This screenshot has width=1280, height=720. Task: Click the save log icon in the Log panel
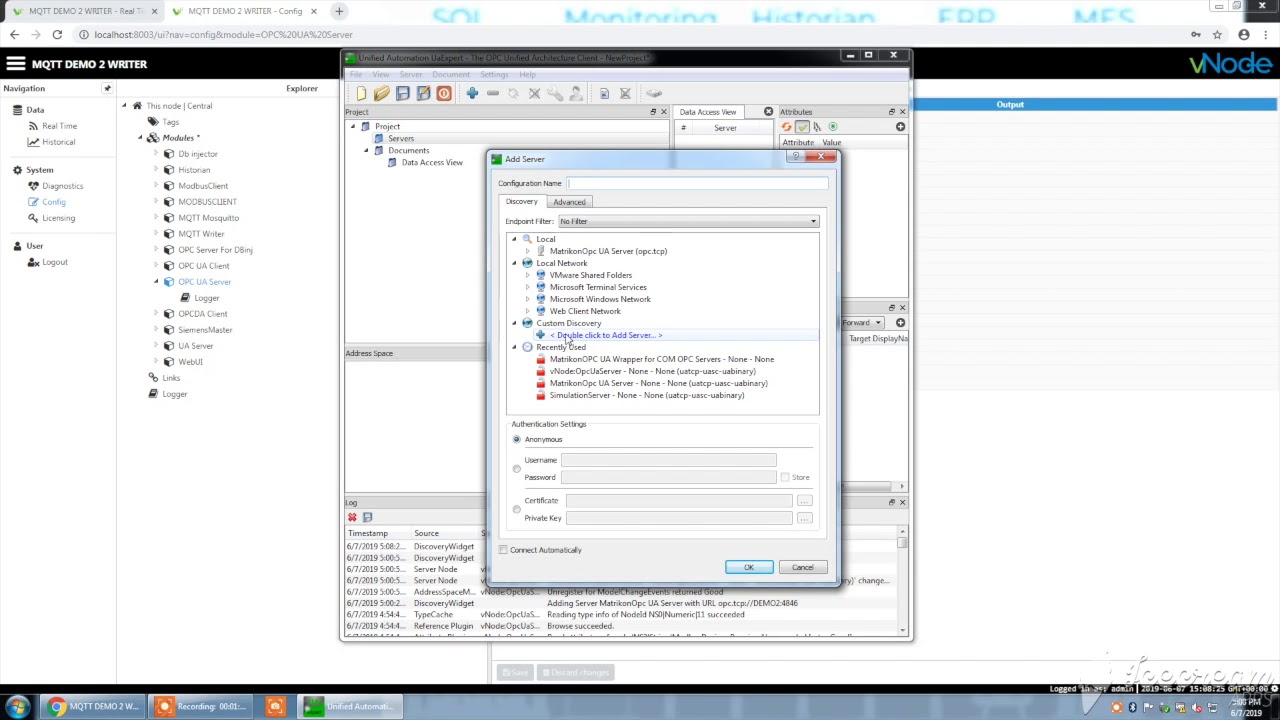pyautogui.click(x=367, y=517)
